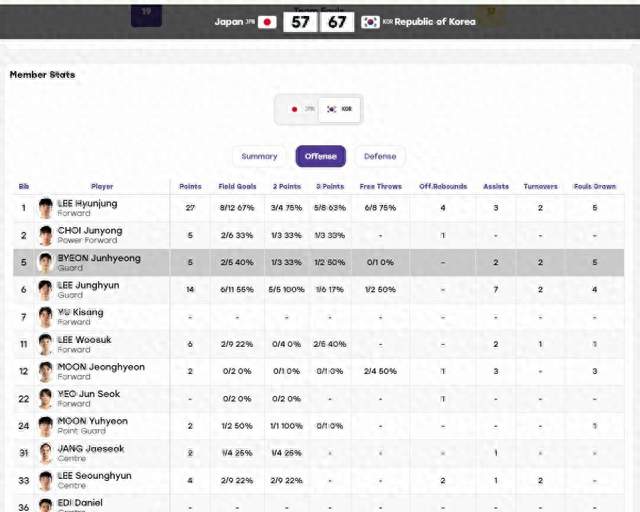Click LEE Junghyun's 5/5 100% two-pointers
Viewport: 640px width, 512px height.
tap(287, 289)
